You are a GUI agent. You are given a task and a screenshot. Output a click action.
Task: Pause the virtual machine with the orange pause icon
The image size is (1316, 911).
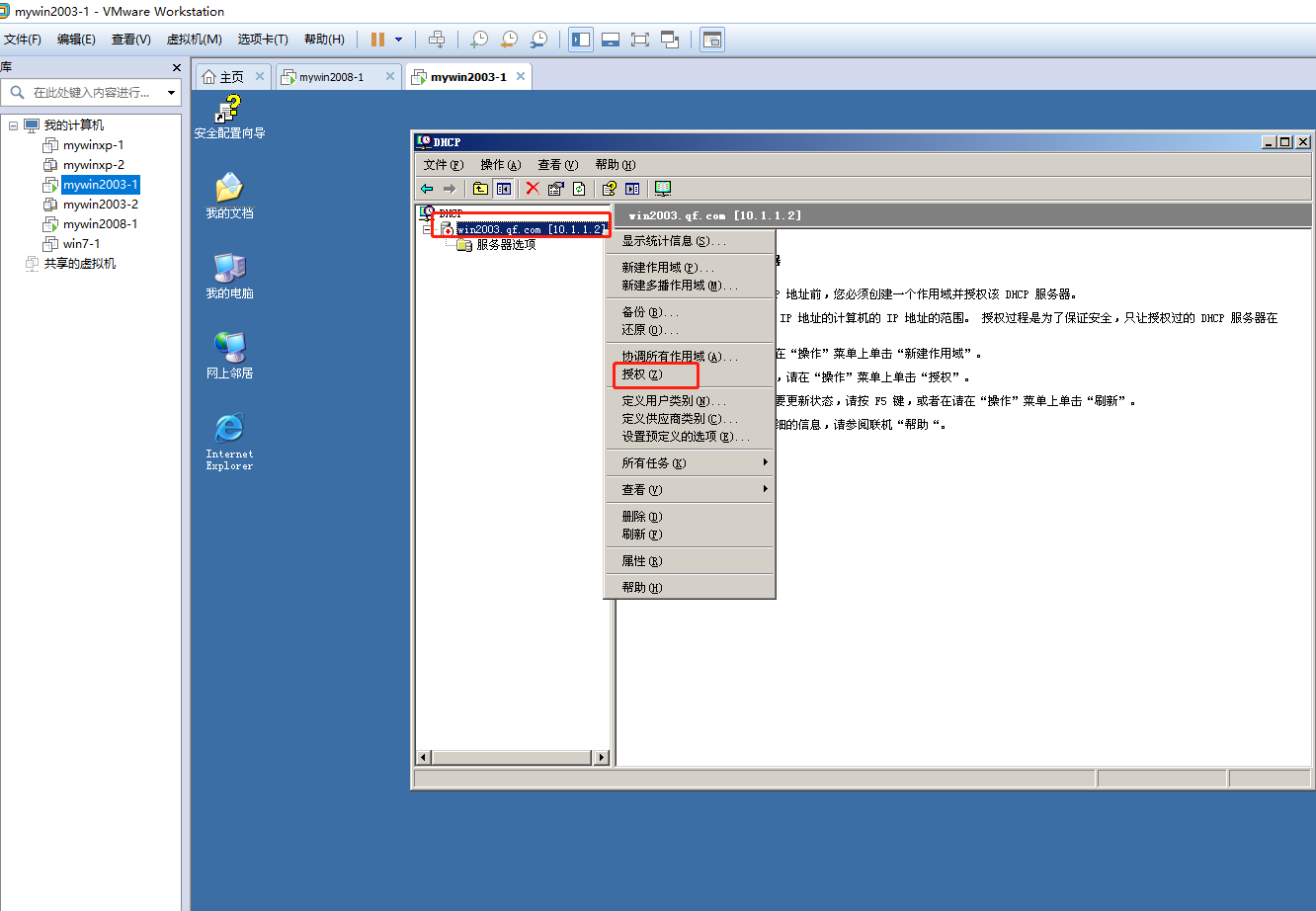[377, 40]
